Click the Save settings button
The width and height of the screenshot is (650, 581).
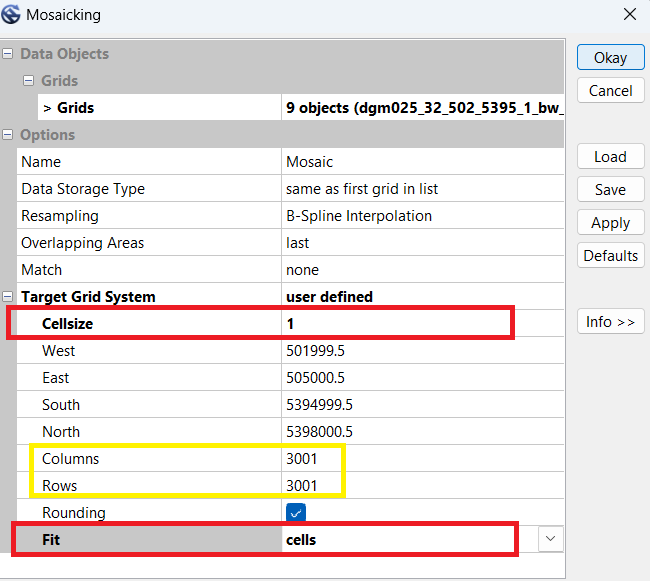click(x=610, y=190)
